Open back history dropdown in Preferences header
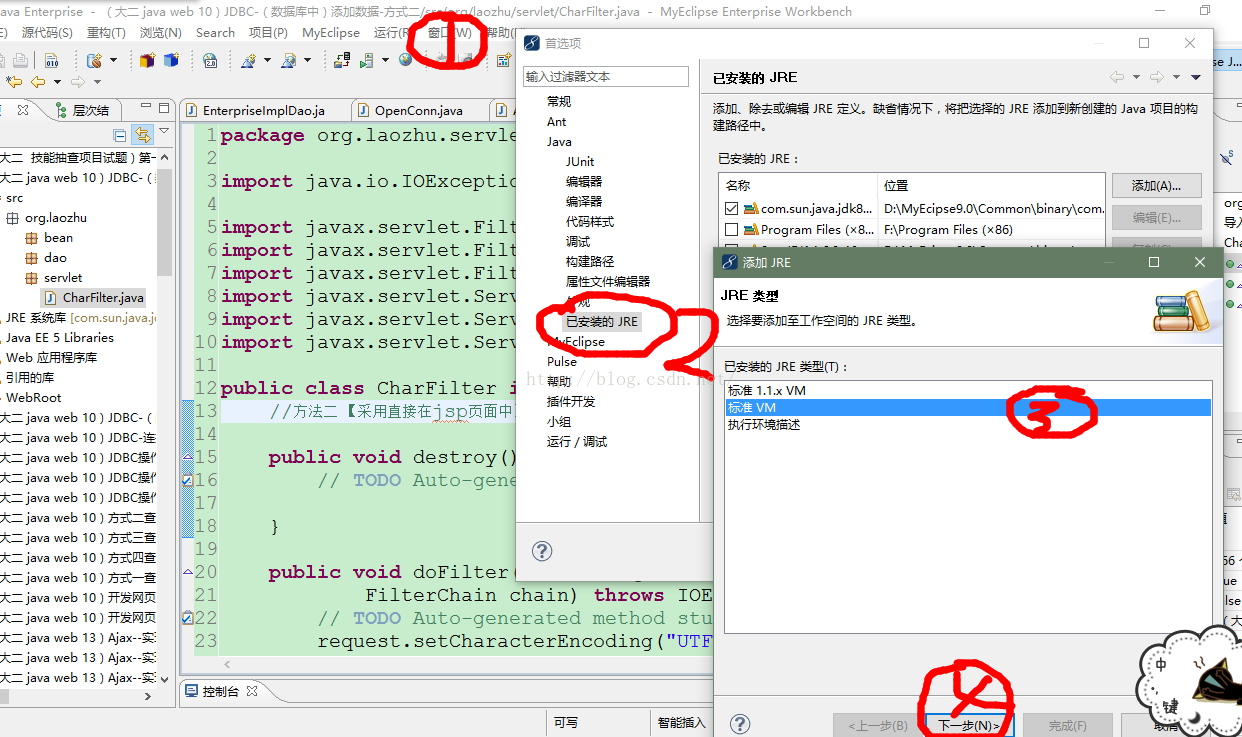Screen dimensions: 1242x737 (1136, 77)
